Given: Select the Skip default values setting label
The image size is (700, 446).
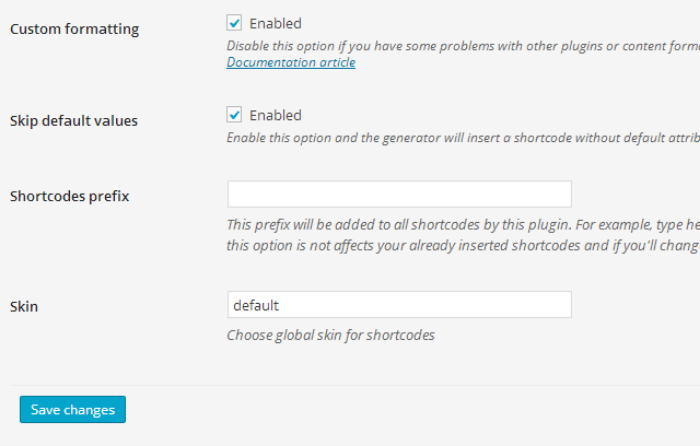Looking at the screenshot, I should click(x=74, y=121).
